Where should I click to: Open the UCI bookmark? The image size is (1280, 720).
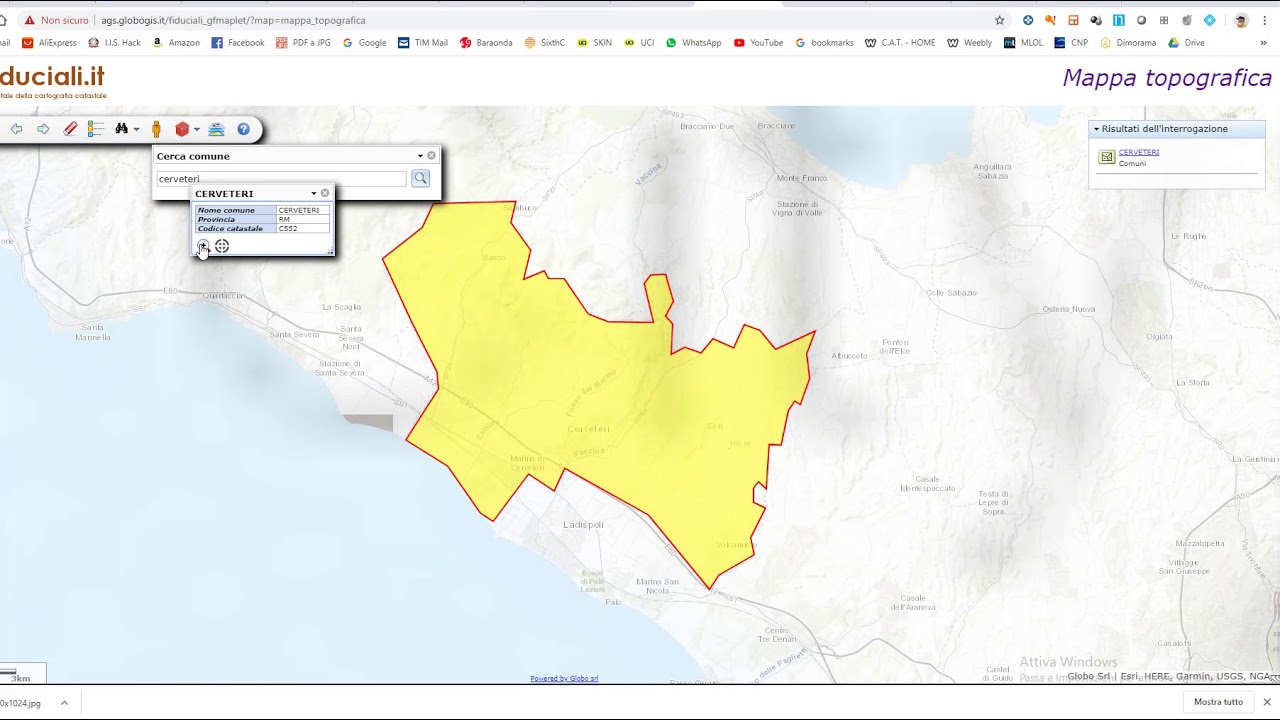[639, 43]
